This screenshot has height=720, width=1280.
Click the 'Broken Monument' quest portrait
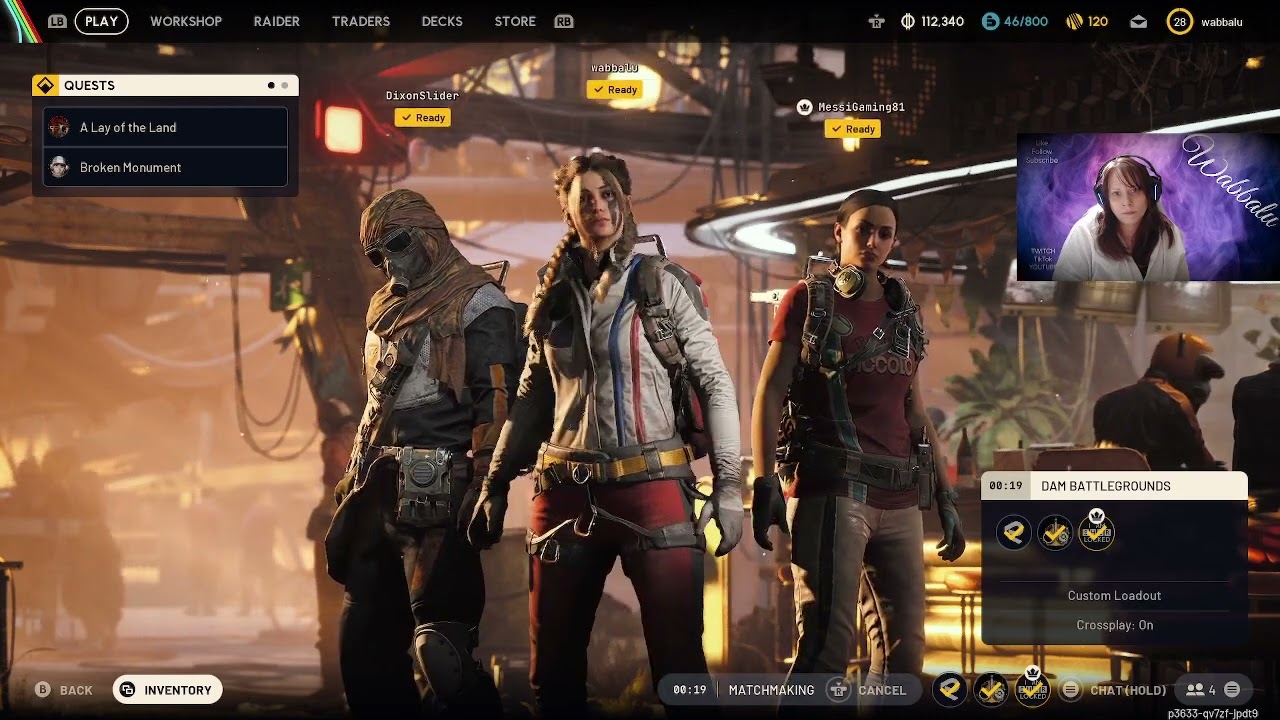coord(59,167)
